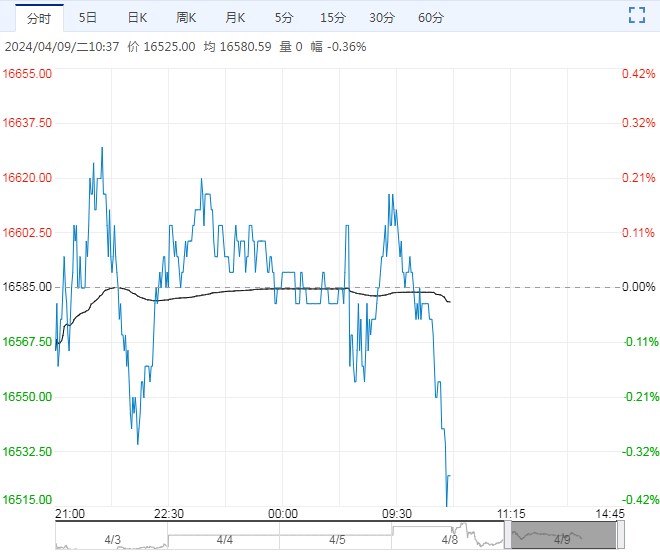Switch to 30分 interval
Image resolution: width=660 pixels, height=557 pixels.
click(x=382, y=18)
